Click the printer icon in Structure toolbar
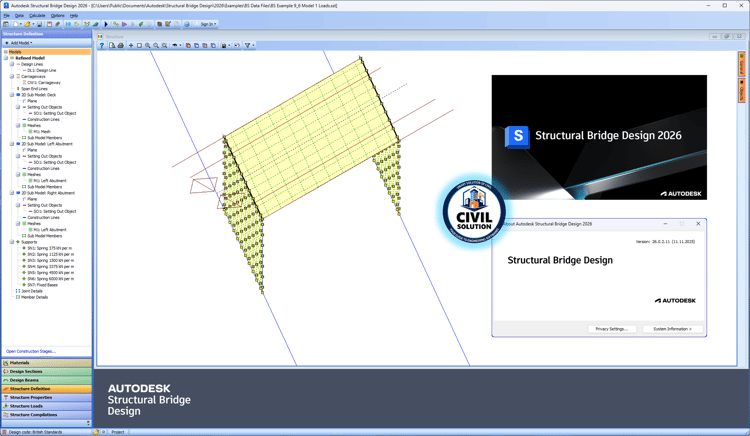750x436 pixels. coord(121,45)
